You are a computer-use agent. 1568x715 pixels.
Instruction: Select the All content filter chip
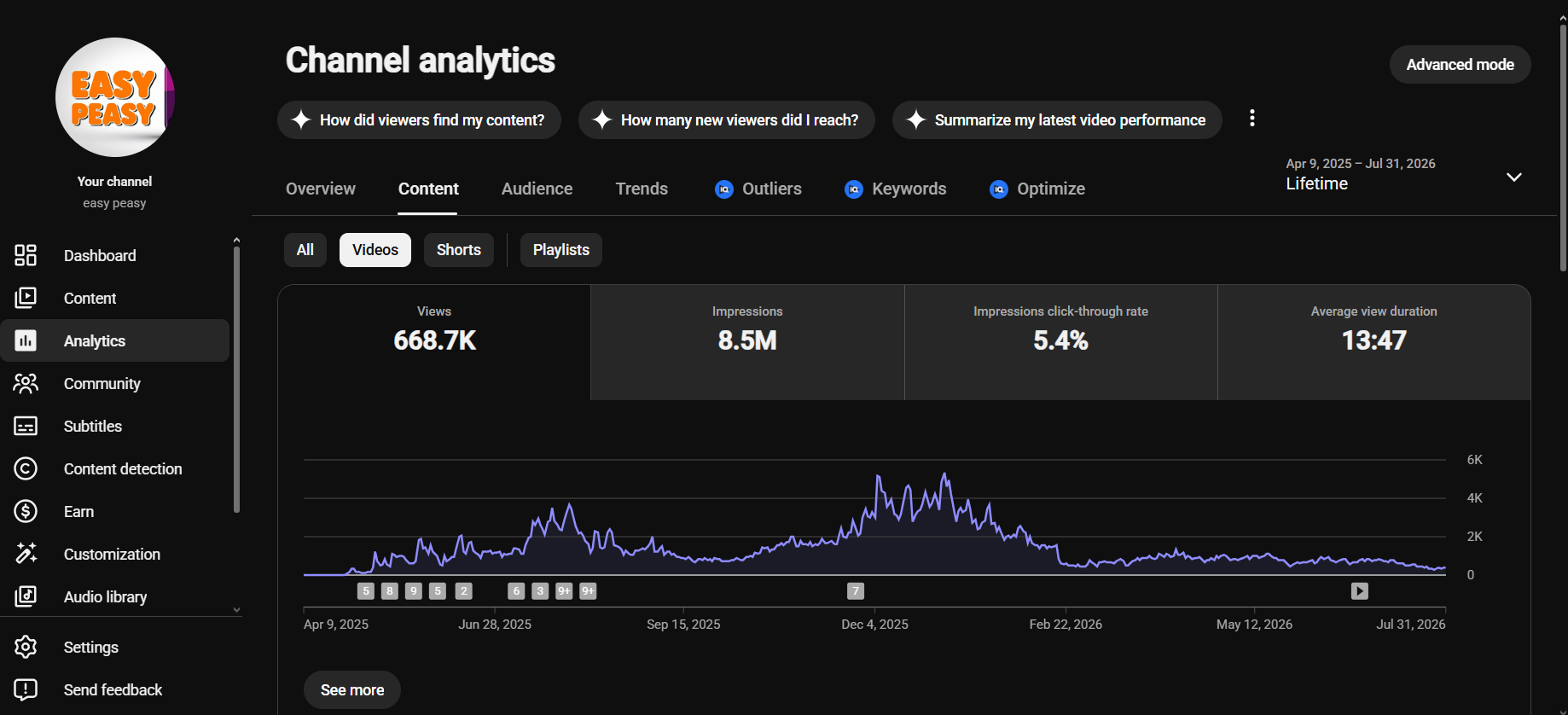(305, 250)
